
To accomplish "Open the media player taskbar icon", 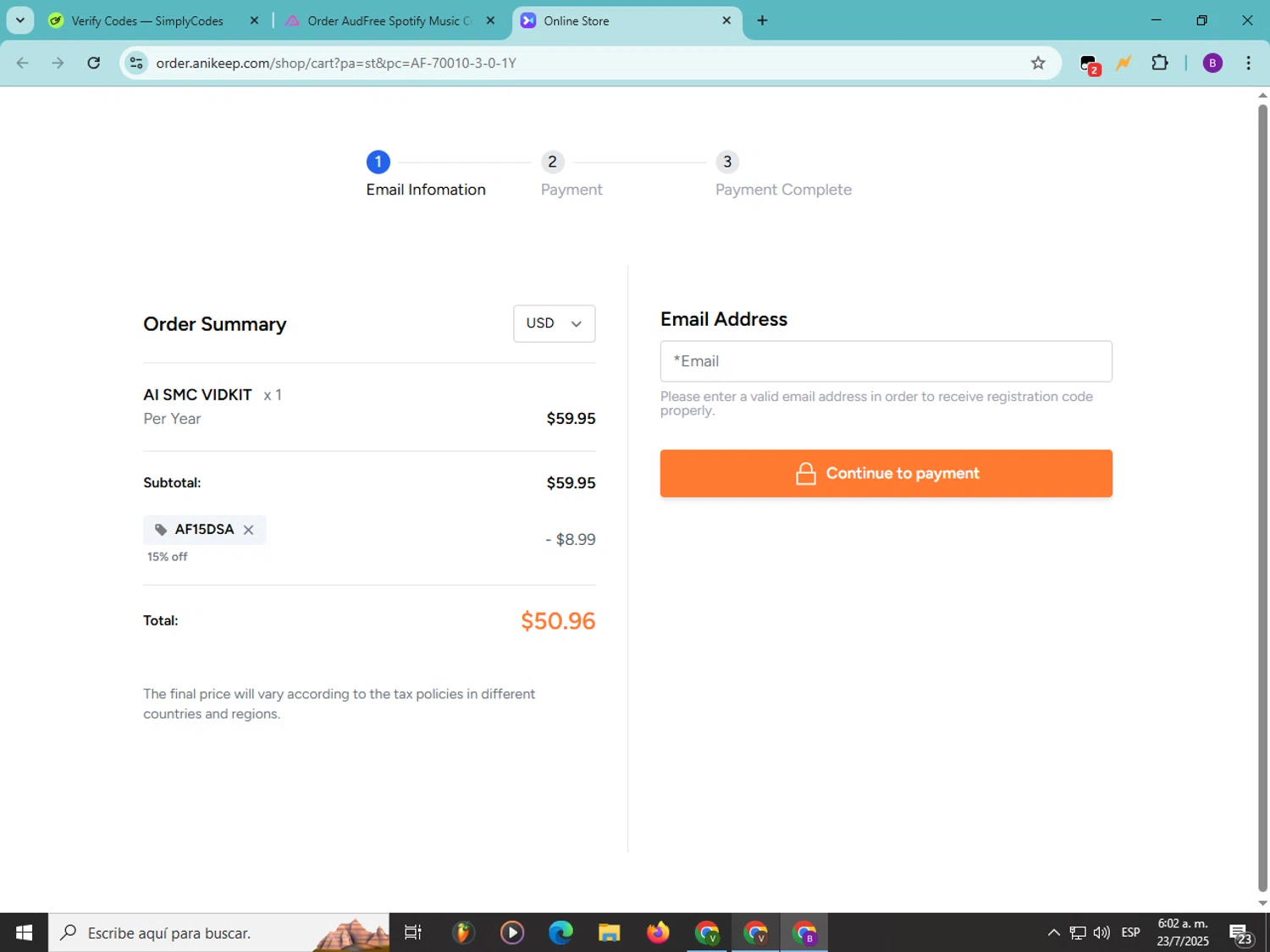I will tap(511, 933).
